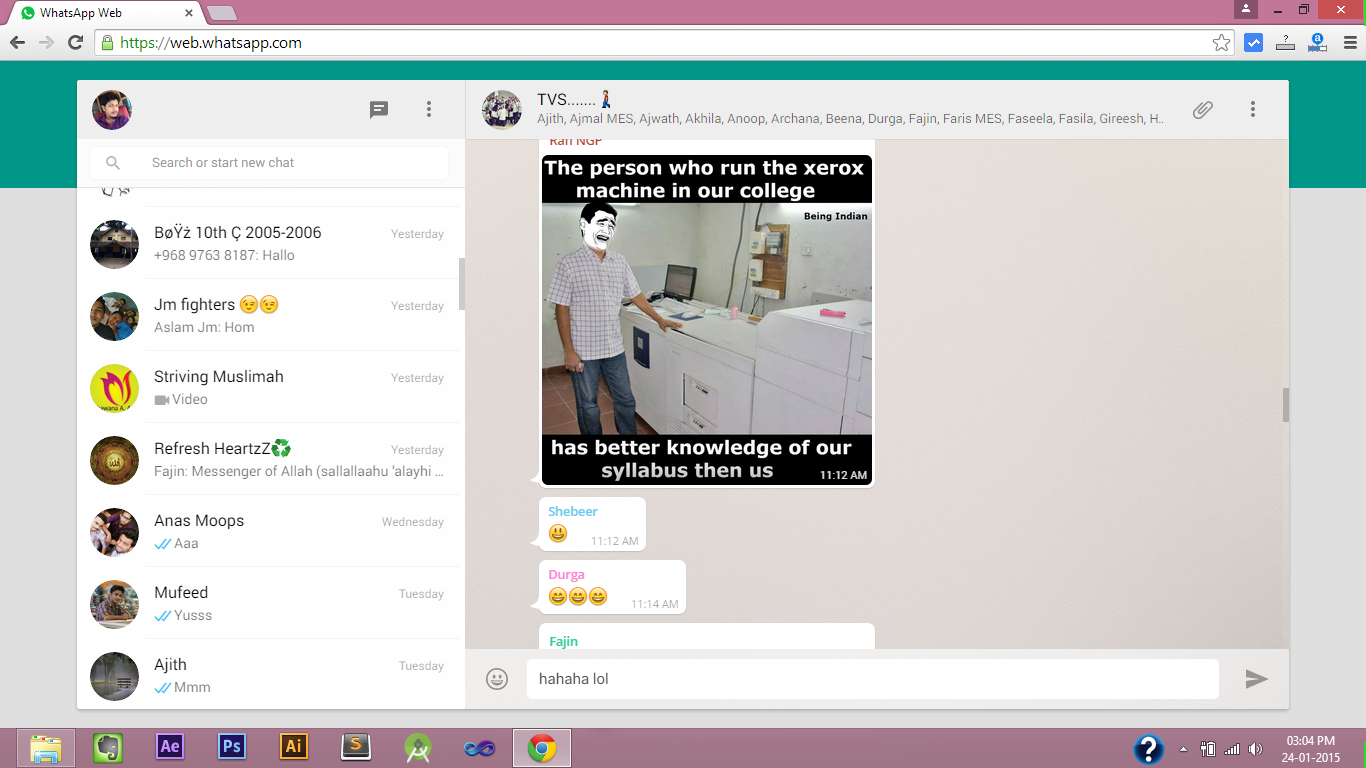Bookmark the page using the star icon
This screenshot has height=768, width=1366.
pyautogui.click(x=1222, y=42)
